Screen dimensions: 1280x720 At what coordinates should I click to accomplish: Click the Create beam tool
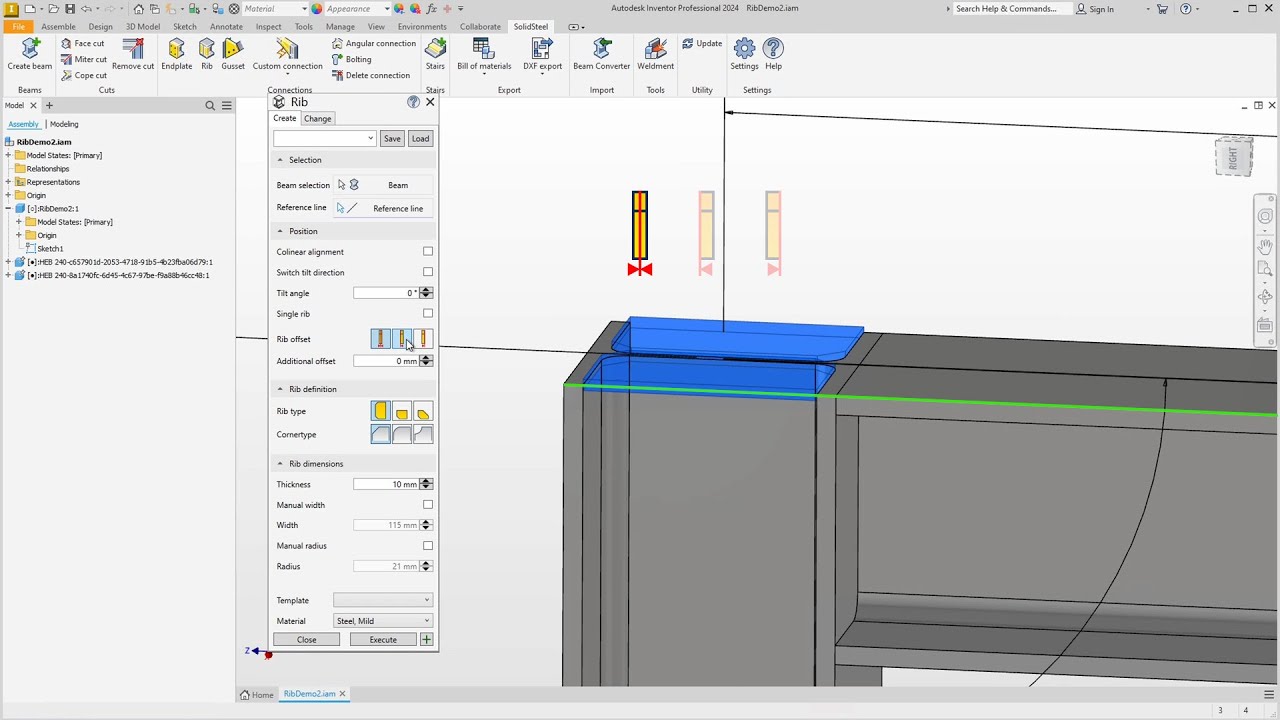(x=30, y=55)
